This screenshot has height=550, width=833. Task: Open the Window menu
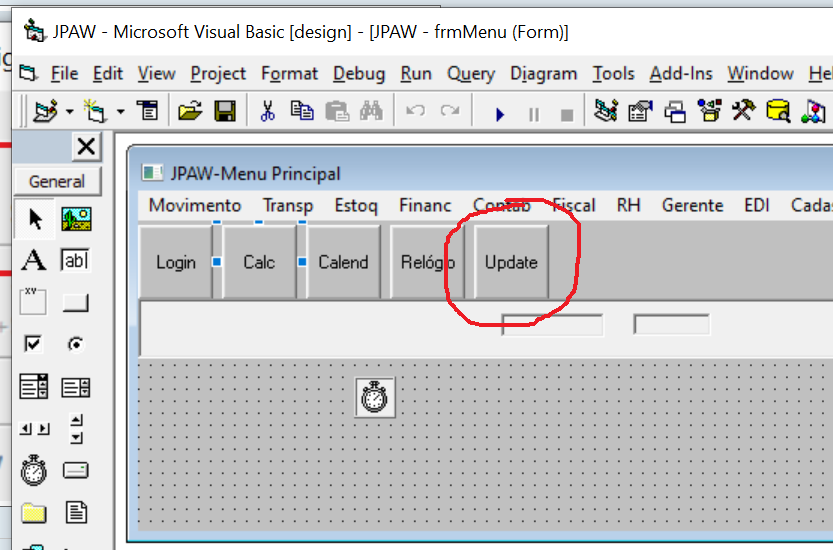(761, 73)
